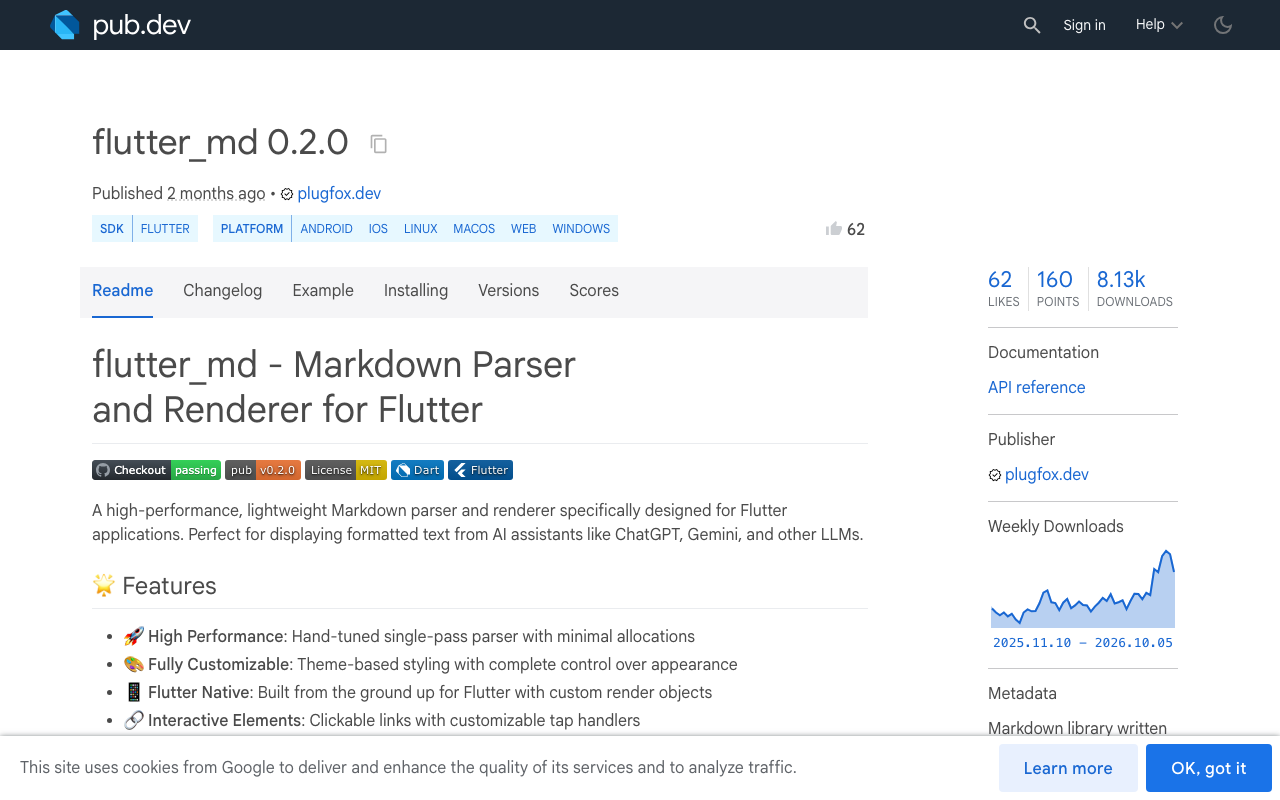This screenshot has width=1280, height=800.
Task: Click the 'flutter_md 0.2.0' page title
Action: pyautogui.click(x=220, y=143)
